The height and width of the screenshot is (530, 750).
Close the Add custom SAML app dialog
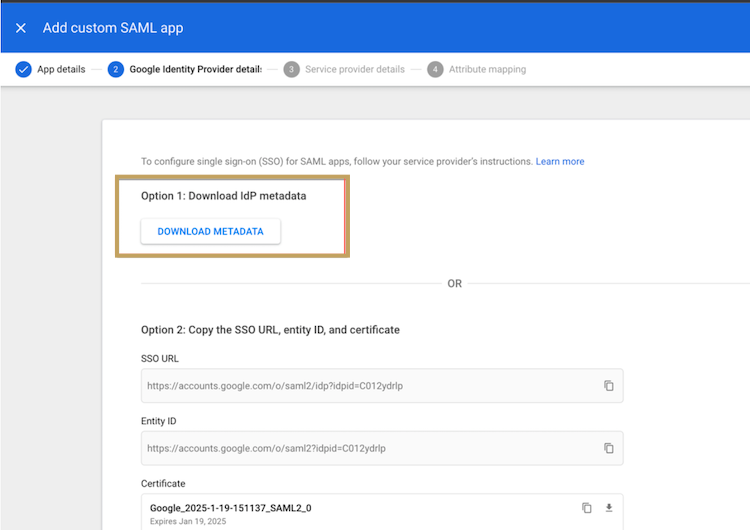21,28
